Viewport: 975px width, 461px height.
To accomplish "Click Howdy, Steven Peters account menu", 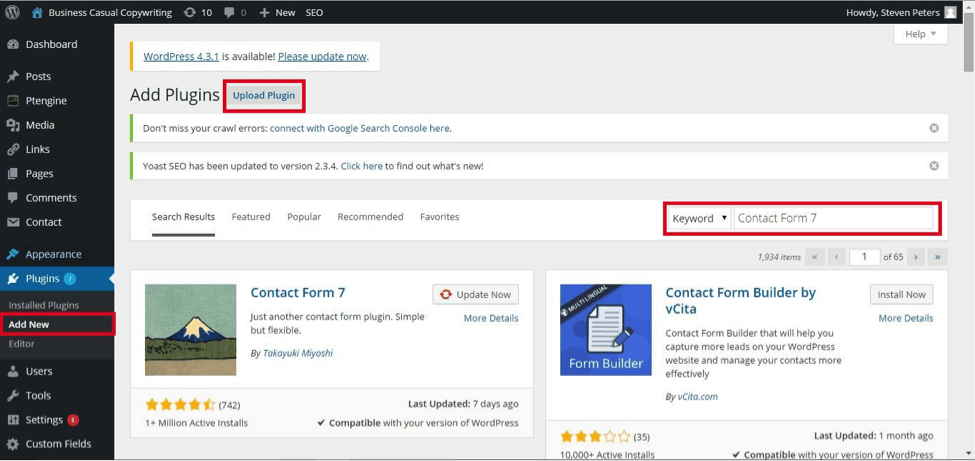I will [x=901, y=12].
